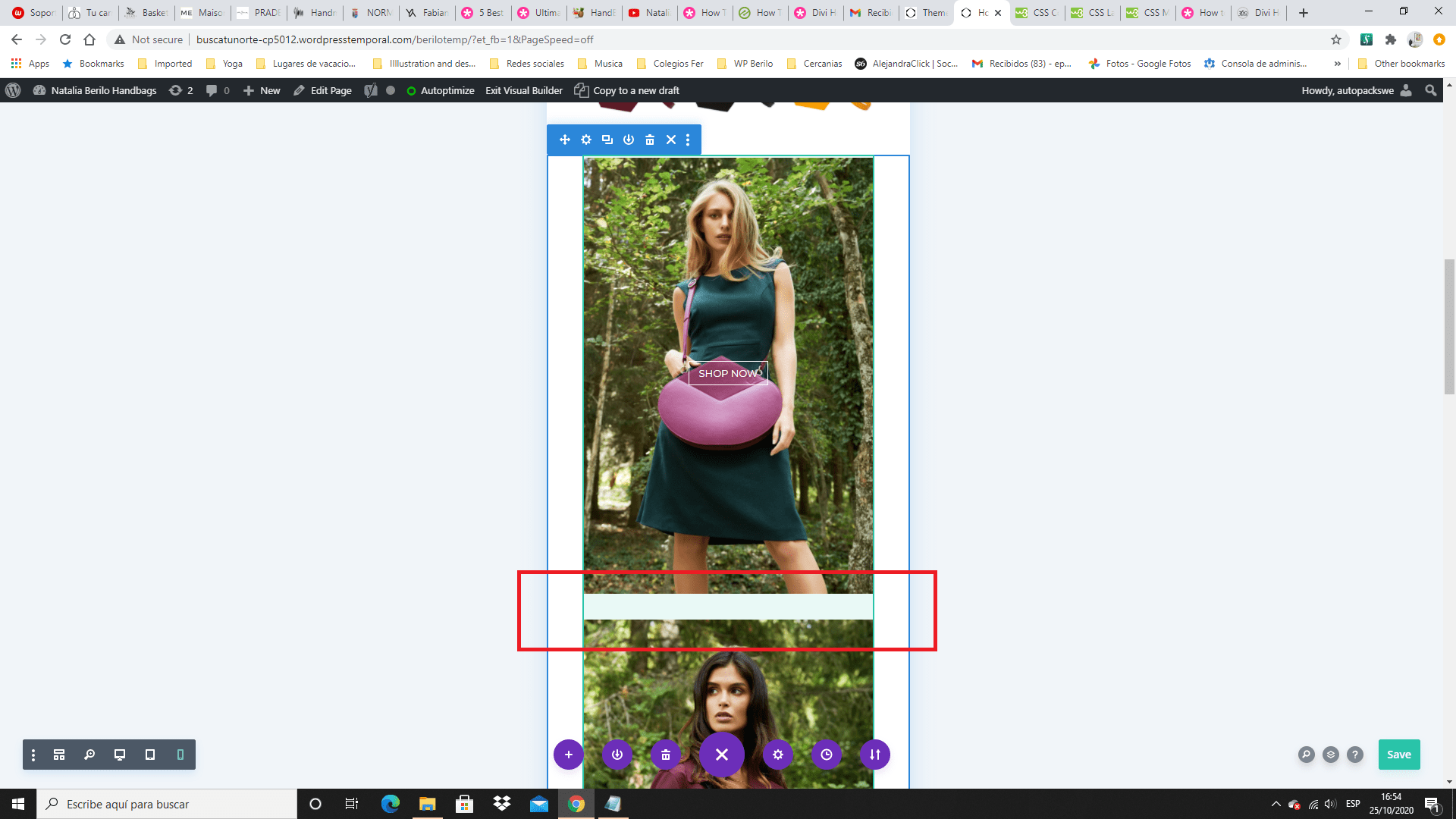
Task: Clear layout with purple trash button
Action: point(666,755)
